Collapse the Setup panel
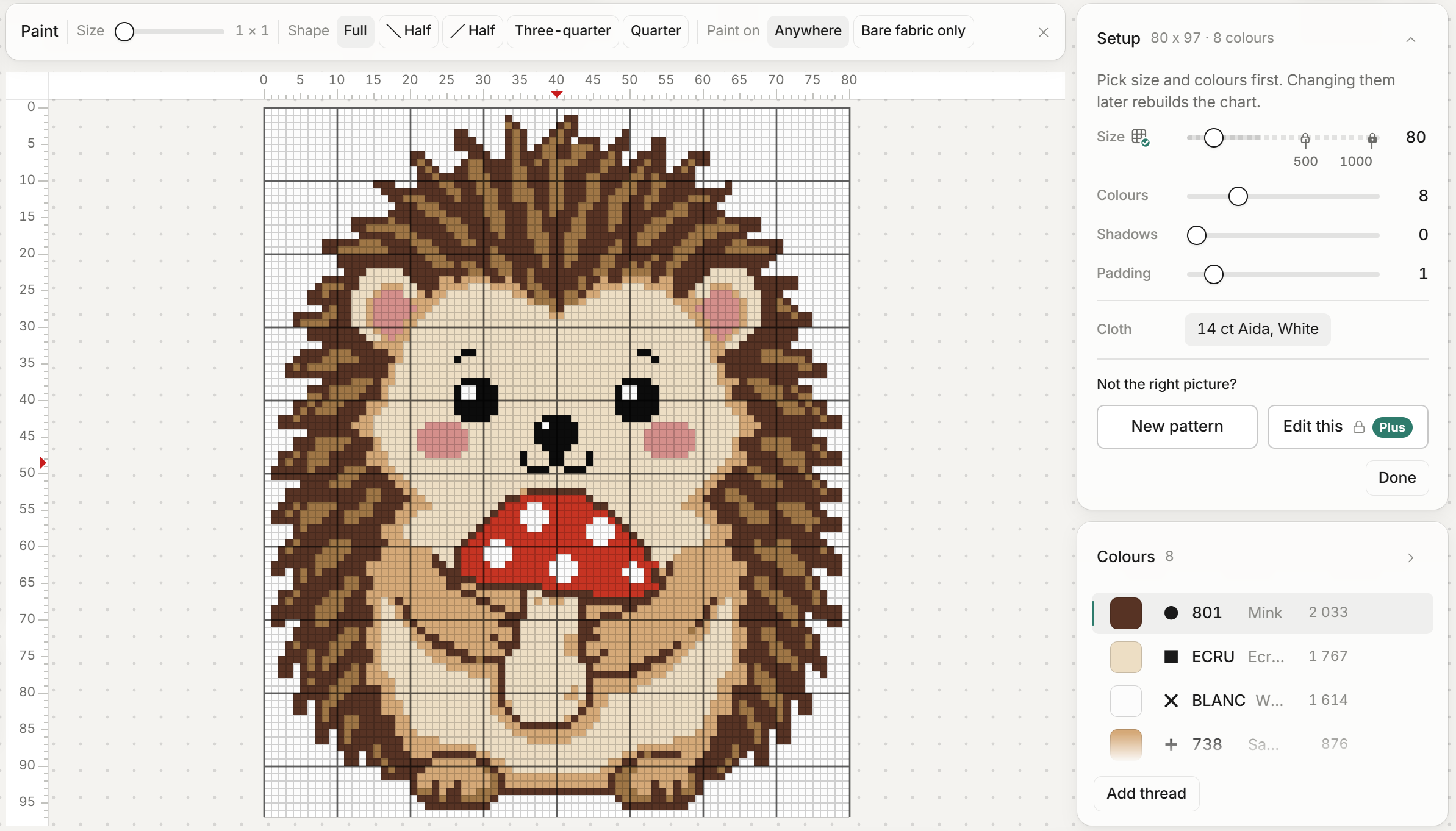The height and width of the screenshot is (831, 1456). coord(1410,40)
